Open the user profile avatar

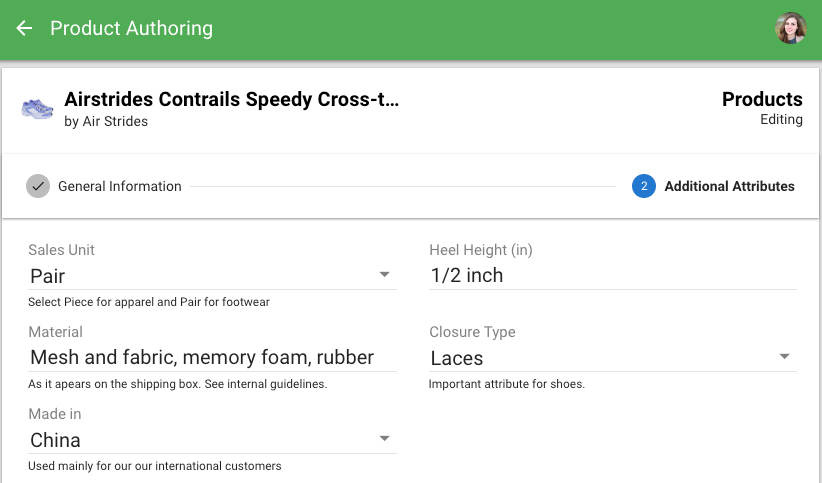point(791,28)
